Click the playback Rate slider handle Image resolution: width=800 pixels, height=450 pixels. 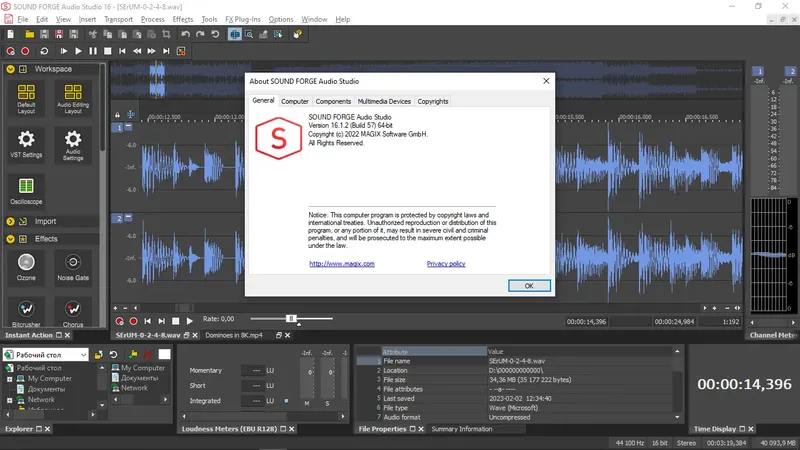292,318
